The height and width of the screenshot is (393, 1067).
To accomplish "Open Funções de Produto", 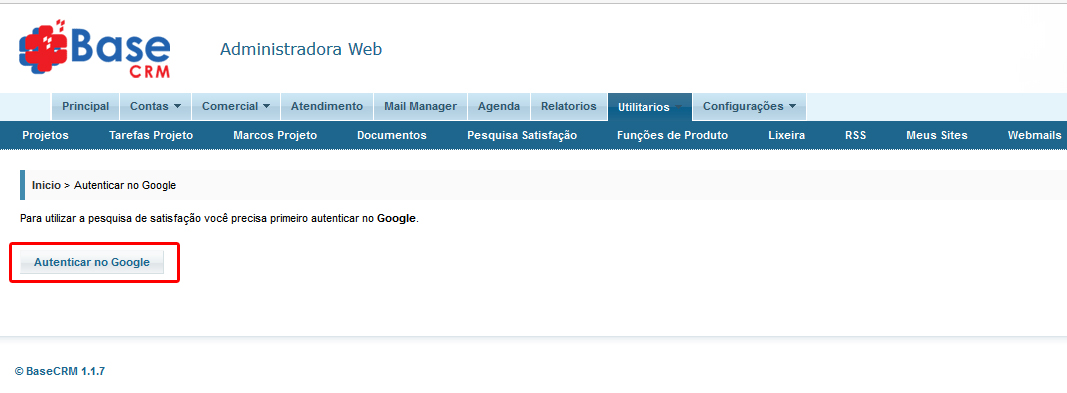I will pos(672,135).
